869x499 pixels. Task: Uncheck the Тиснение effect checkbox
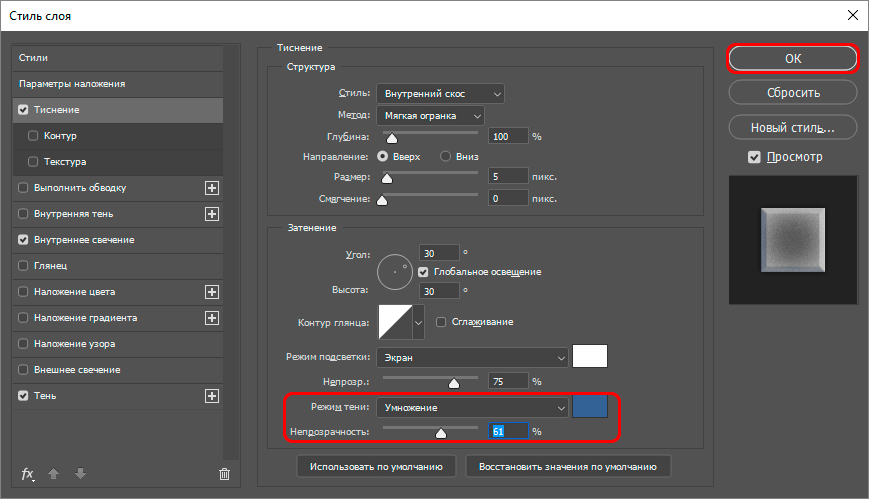pos(23,110)
